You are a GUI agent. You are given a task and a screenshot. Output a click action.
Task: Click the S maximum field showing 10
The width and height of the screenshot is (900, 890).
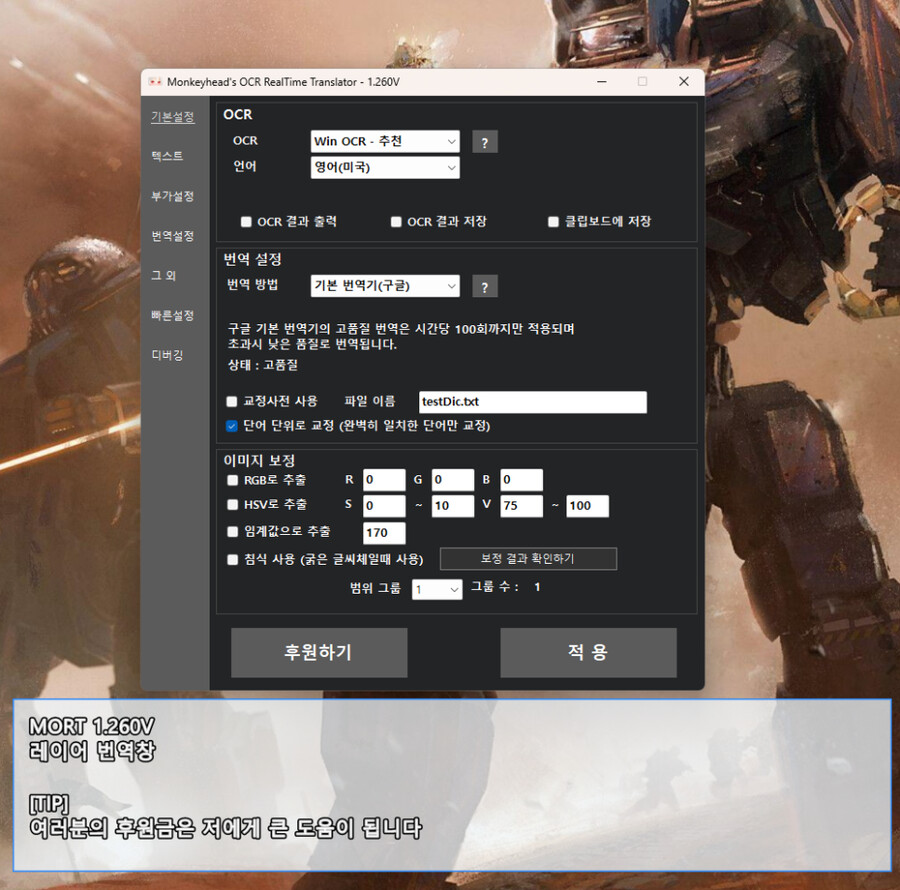tap(453, 506)
